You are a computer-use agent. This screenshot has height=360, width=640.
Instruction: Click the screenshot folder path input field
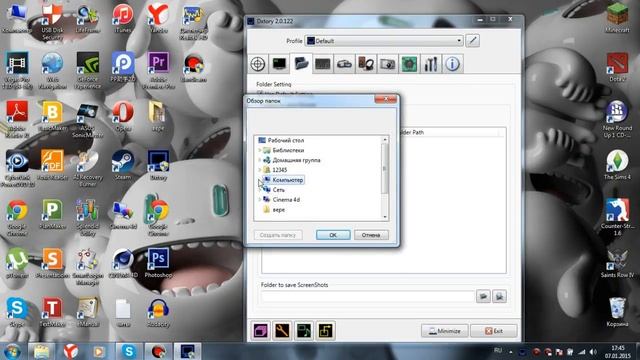pos(367,296)
